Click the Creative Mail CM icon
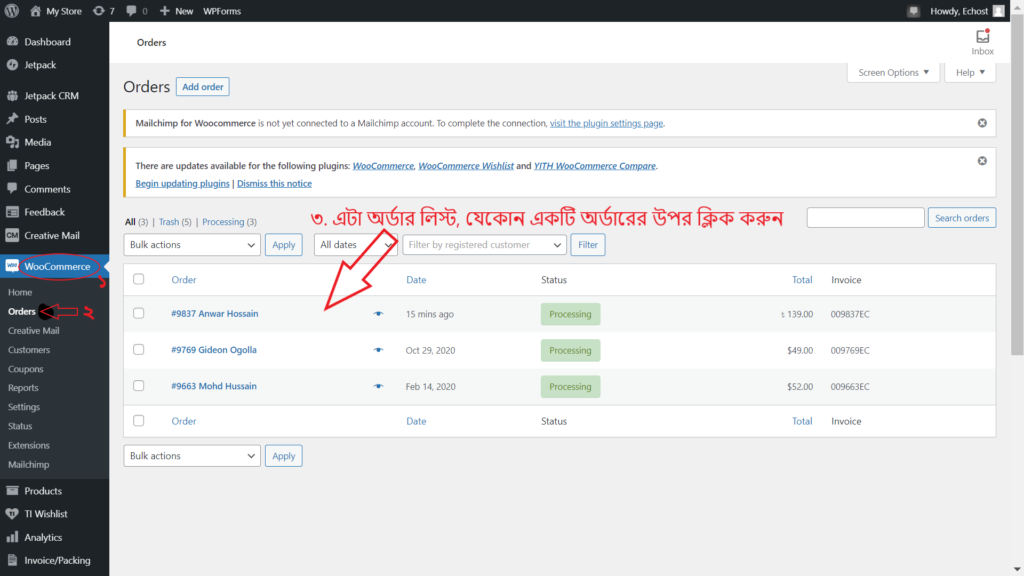Screen dimensions: 1024x576 click(x=12, y=235)
